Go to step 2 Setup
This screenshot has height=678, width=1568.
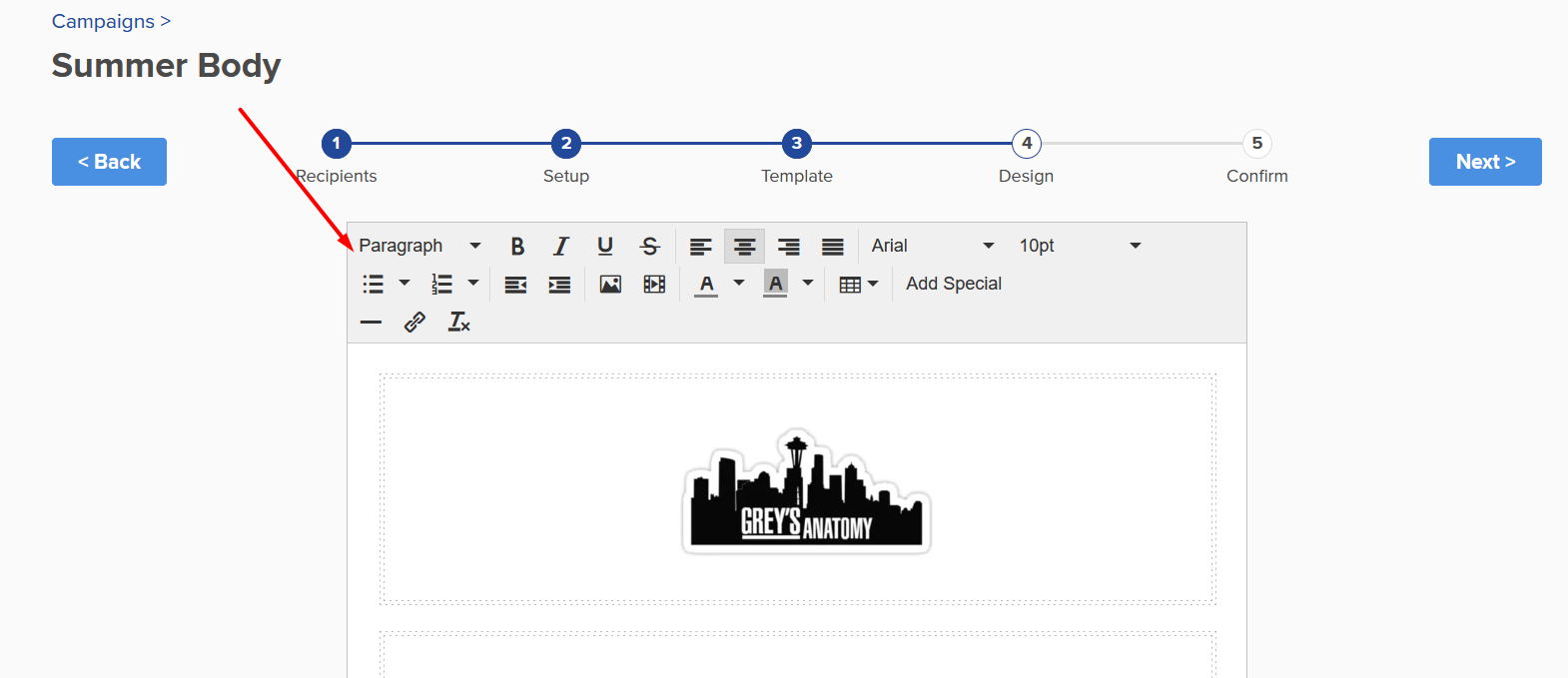click(566, 144)
